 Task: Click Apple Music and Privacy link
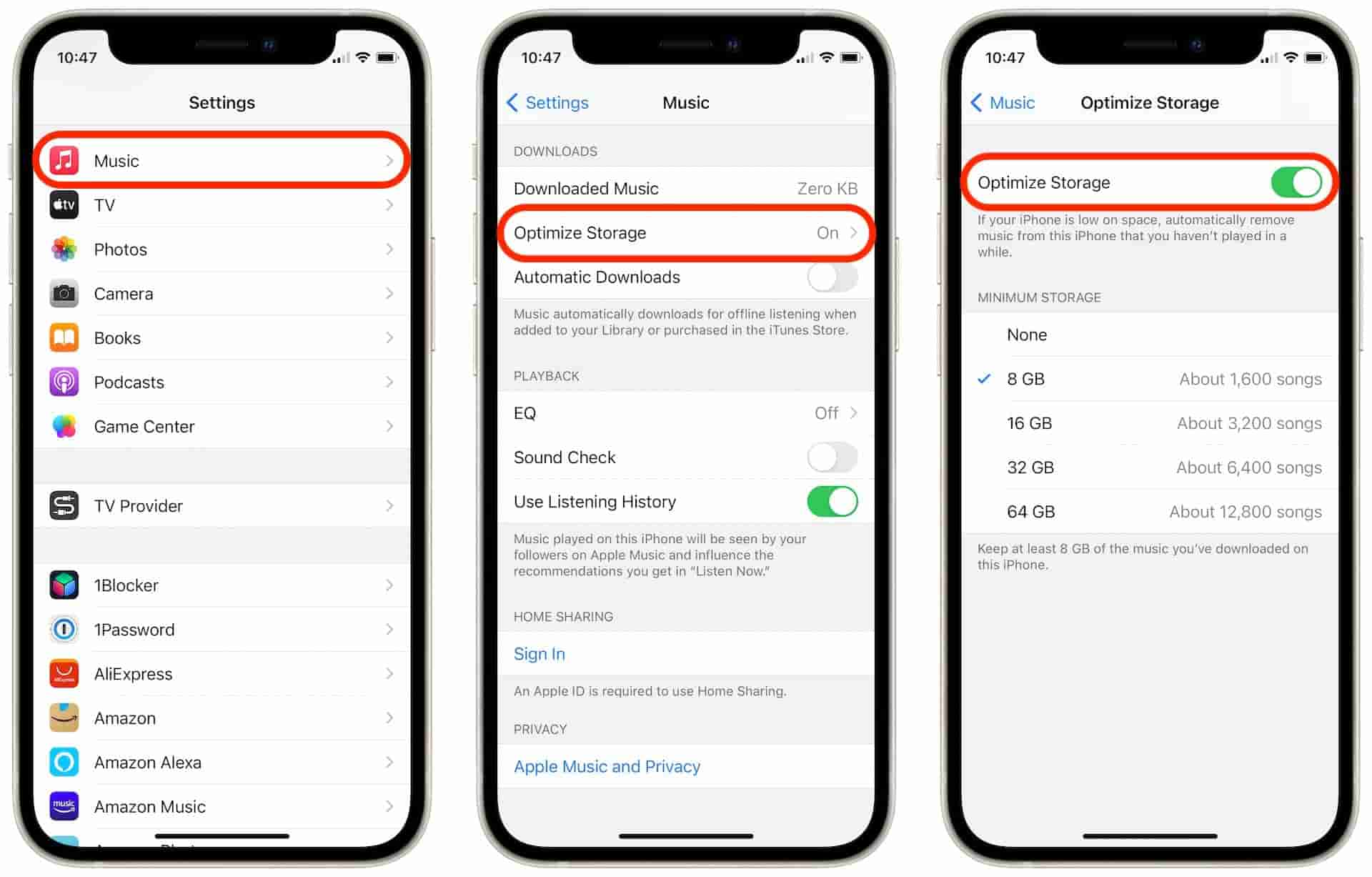608,768
